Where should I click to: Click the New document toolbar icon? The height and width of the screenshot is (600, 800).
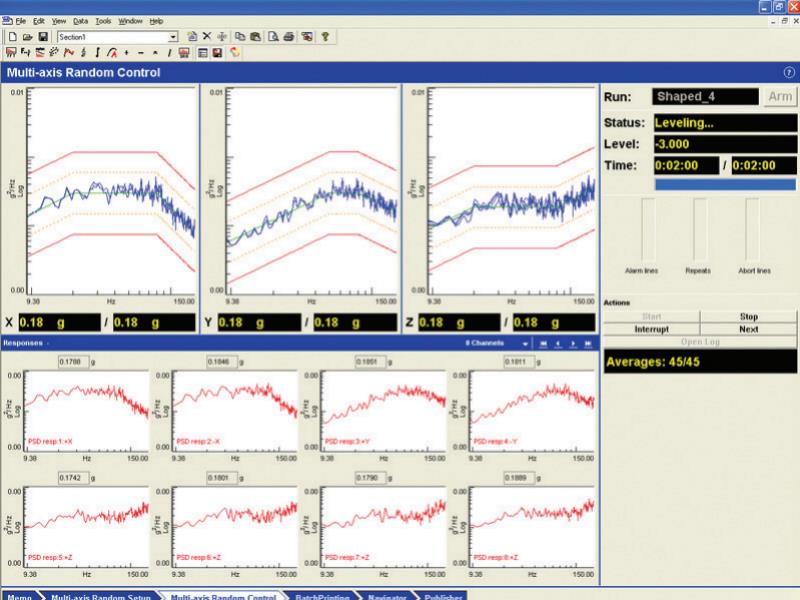(x=13, y=37)
